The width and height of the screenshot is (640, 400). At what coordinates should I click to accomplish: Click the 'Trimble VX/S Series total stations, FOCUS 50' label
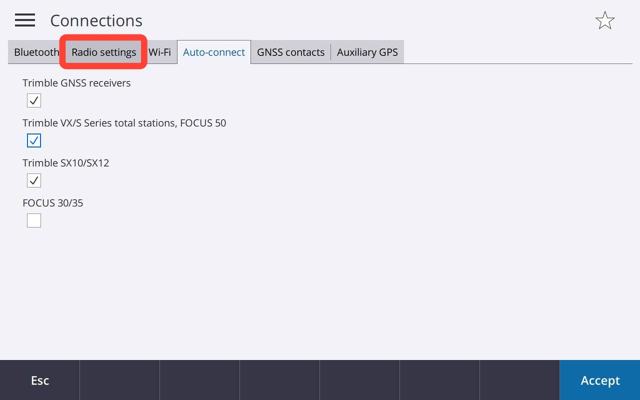124,123
